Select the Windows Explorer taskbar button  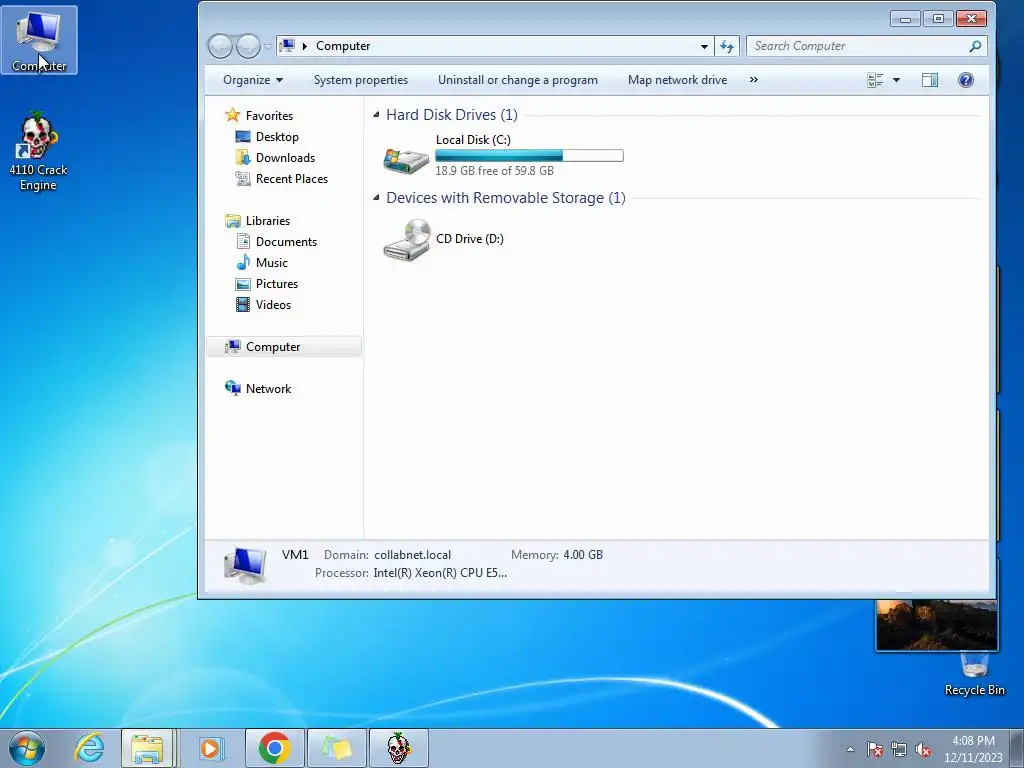tap(148, 748)
